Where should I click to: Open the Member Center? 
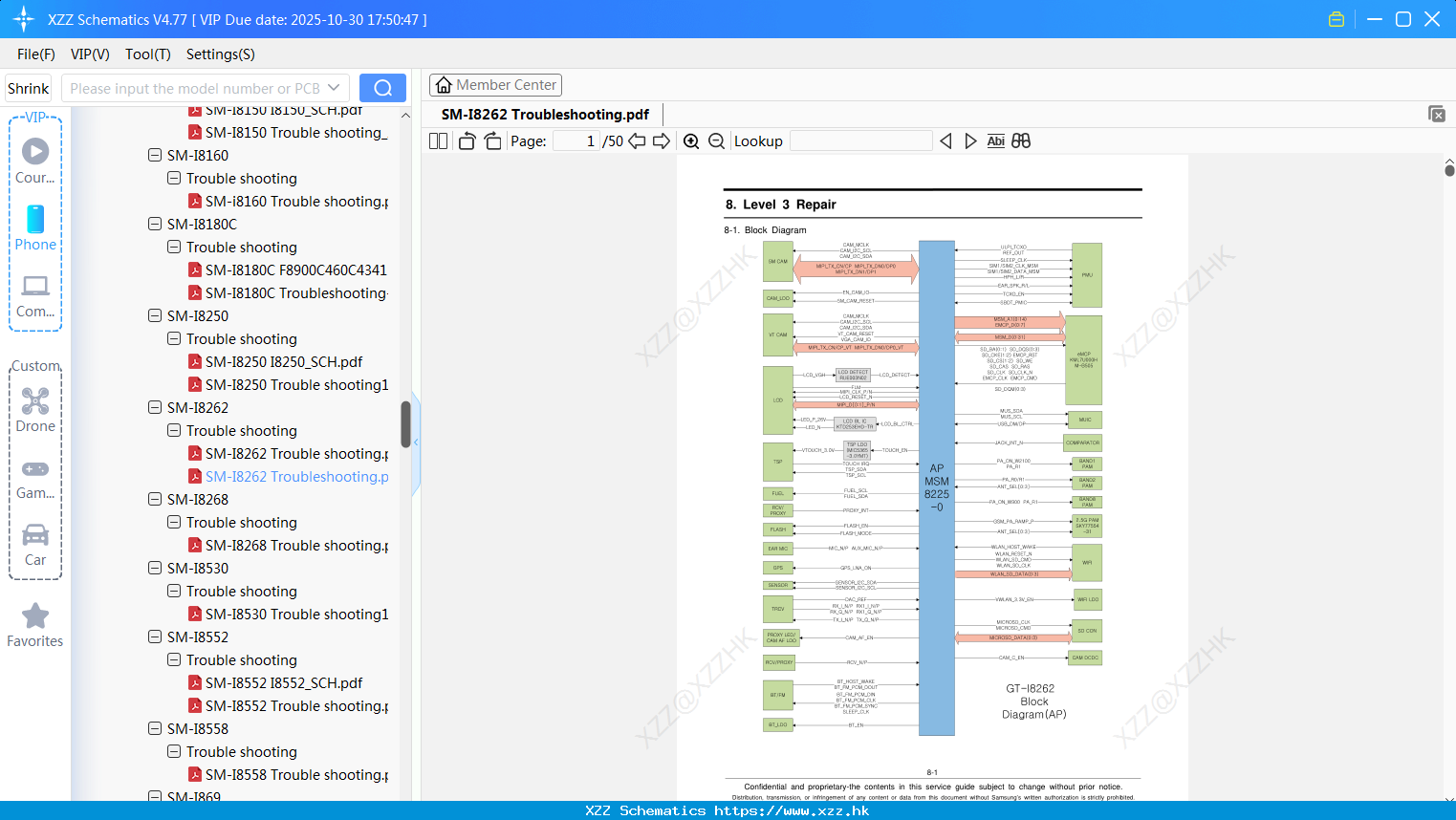(x=495, y=85)
